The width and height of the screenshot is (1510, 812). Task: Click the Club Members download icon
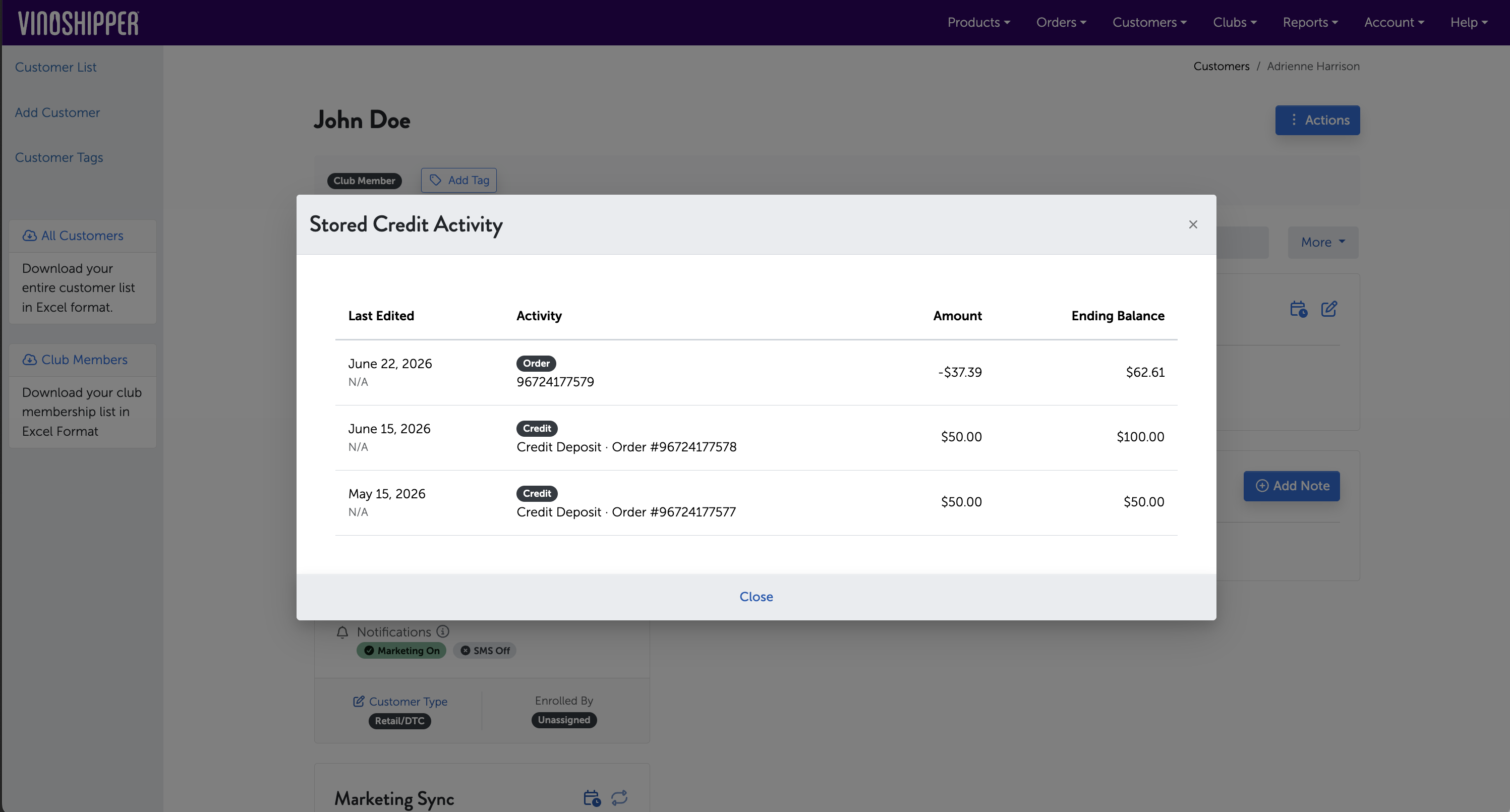coord(29,360)
